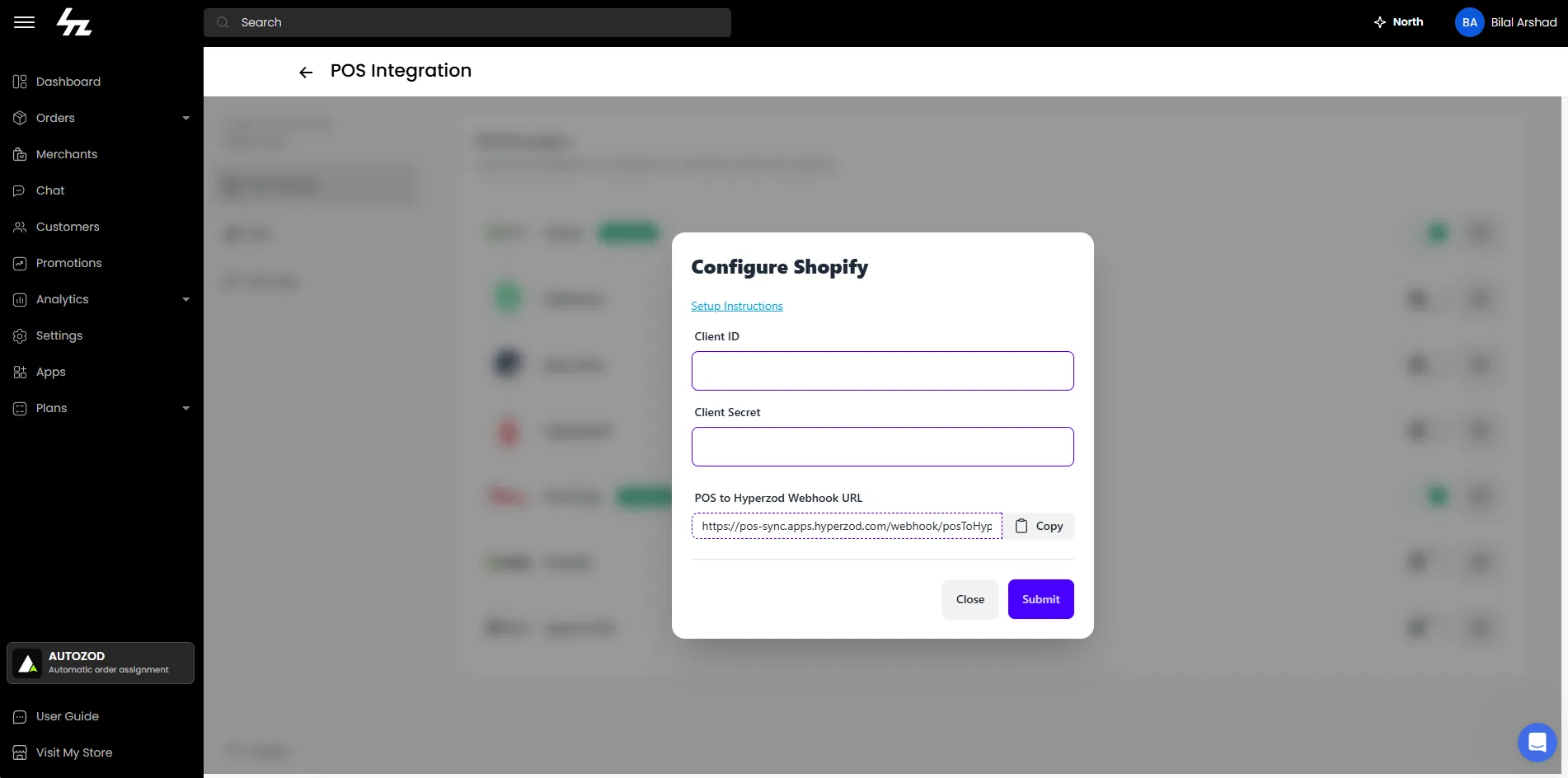Submit the Shopify configuration
Viewport: 1568px width, 778px height.
click(1041, 599)
